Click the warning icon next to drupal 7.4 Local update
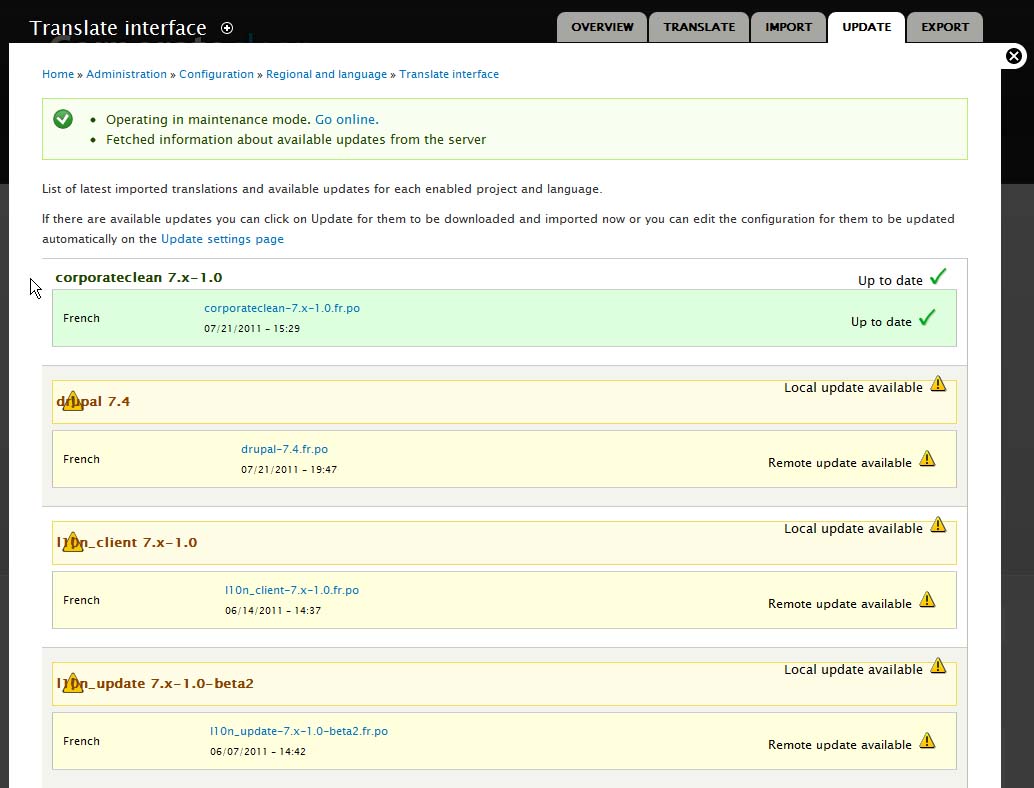The width and height of the screenshot is (1034, 788). click(x=938, y=384)
